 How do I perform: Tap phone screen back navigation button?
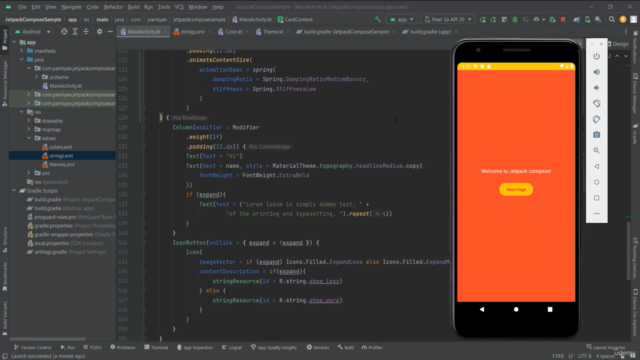pyautogui.click(x=482, y=309)
